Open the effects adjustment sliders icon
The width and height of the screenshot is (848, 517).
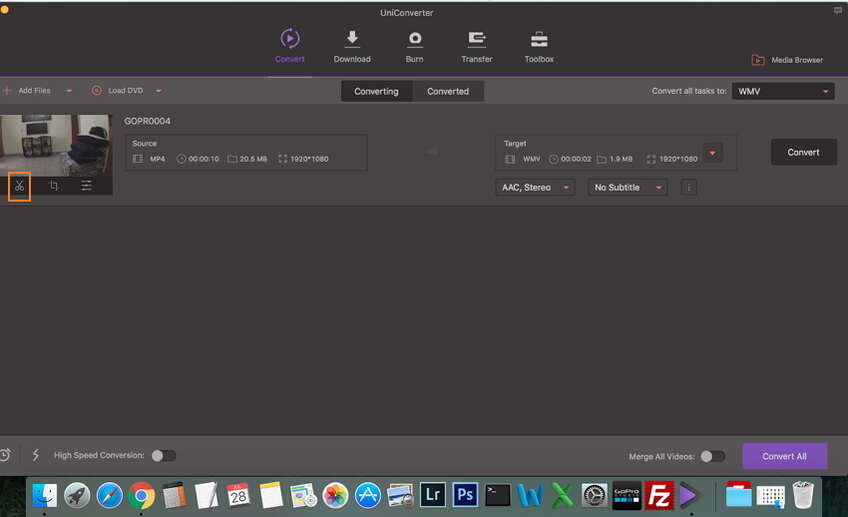click(x=86, y=186)
